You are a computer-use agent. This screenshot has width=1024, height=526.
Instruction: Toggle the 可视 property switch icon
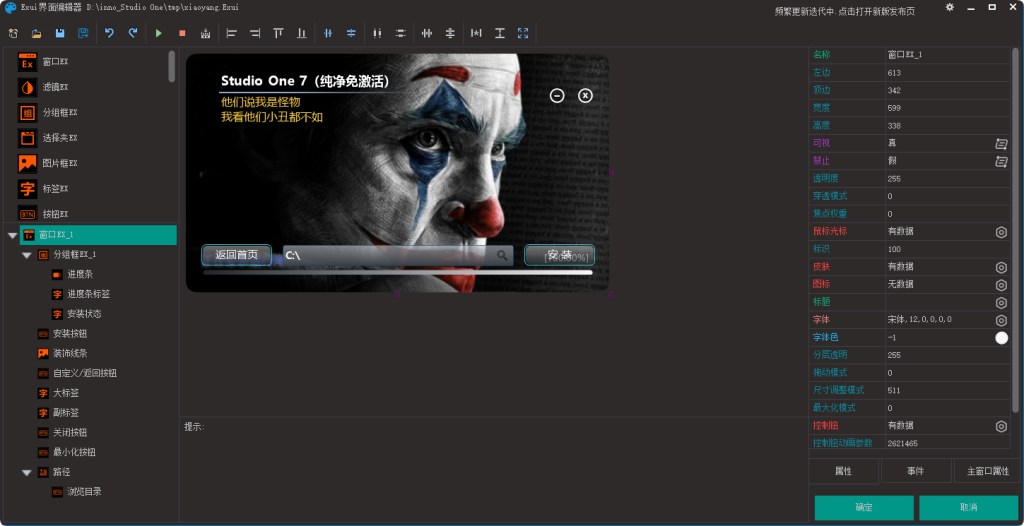pos(1000,143)
